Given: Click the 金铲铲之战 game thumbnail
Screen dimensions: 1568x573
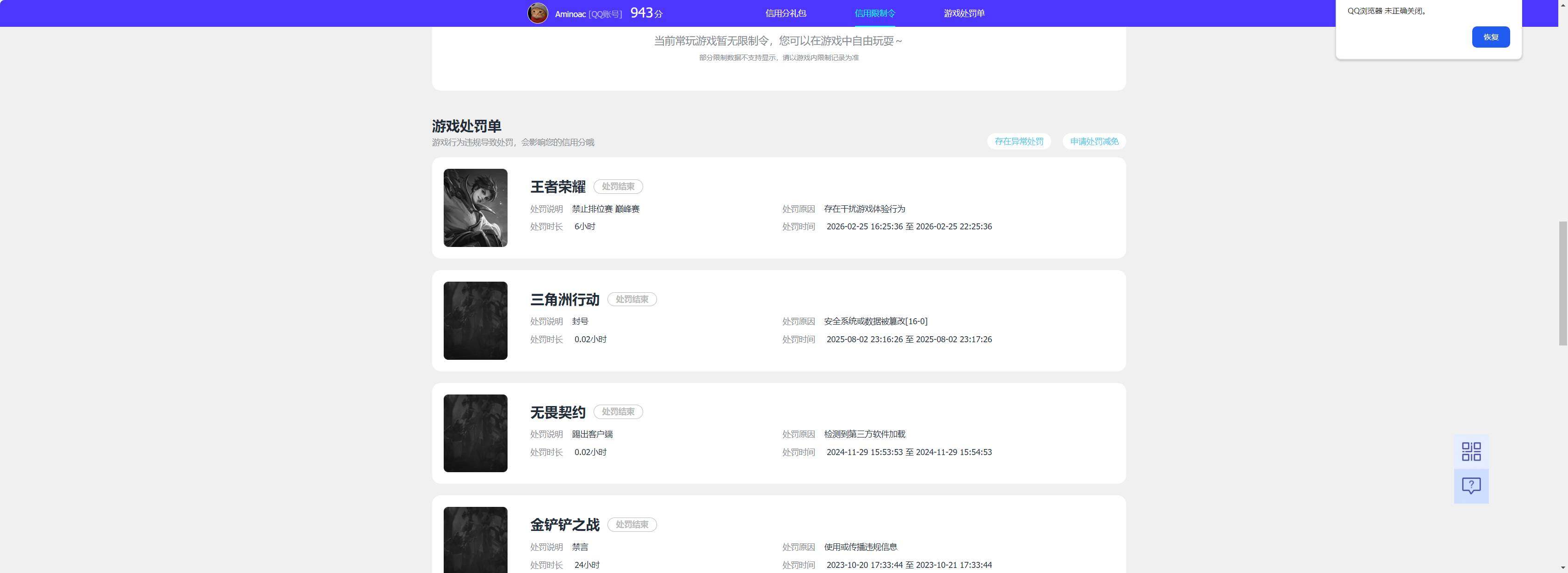Looking at the screenshot, I should pyautogui.click(x=475, y=540).
